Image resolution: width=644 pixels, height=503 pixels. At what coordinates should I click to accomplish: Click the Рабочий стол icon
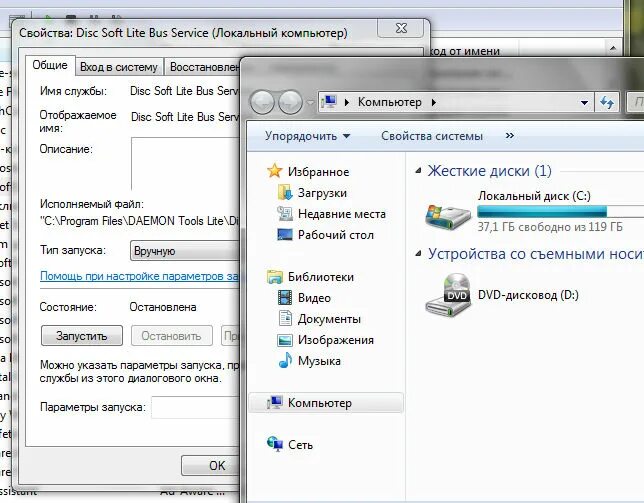[285, 234]
